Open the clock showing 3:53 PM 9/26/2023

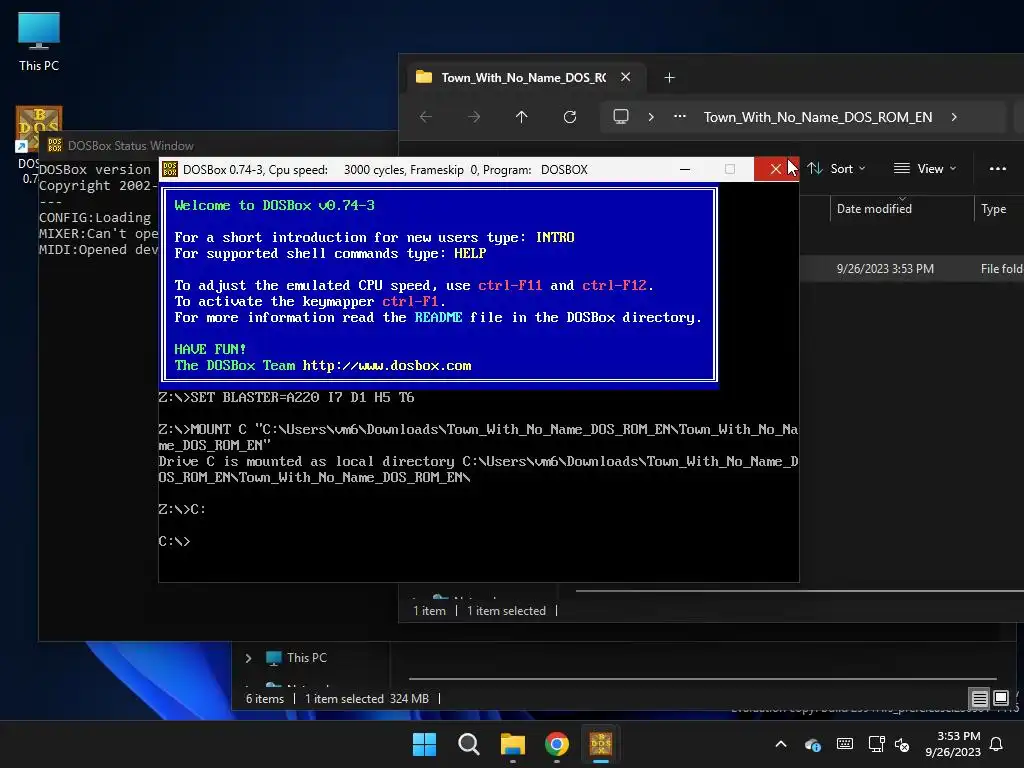[952, 744]
